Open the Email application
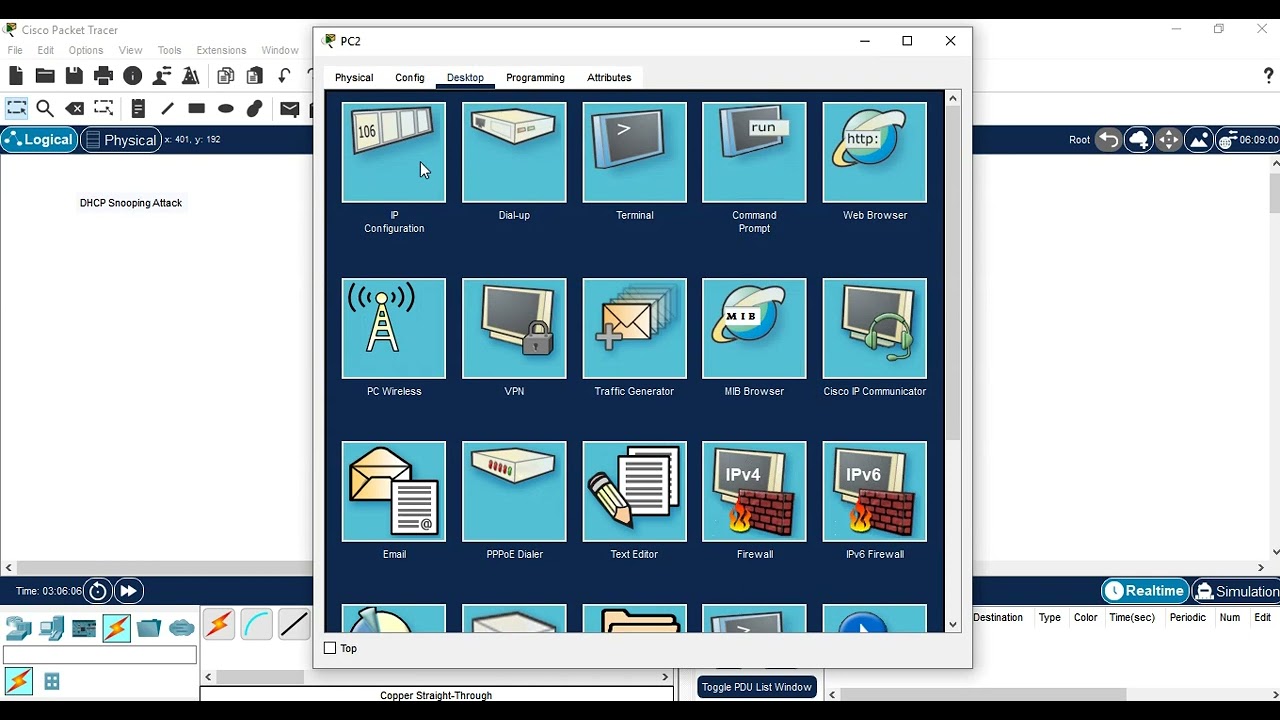This screenshot has height=720, width=1280. (x=394, y=491)
